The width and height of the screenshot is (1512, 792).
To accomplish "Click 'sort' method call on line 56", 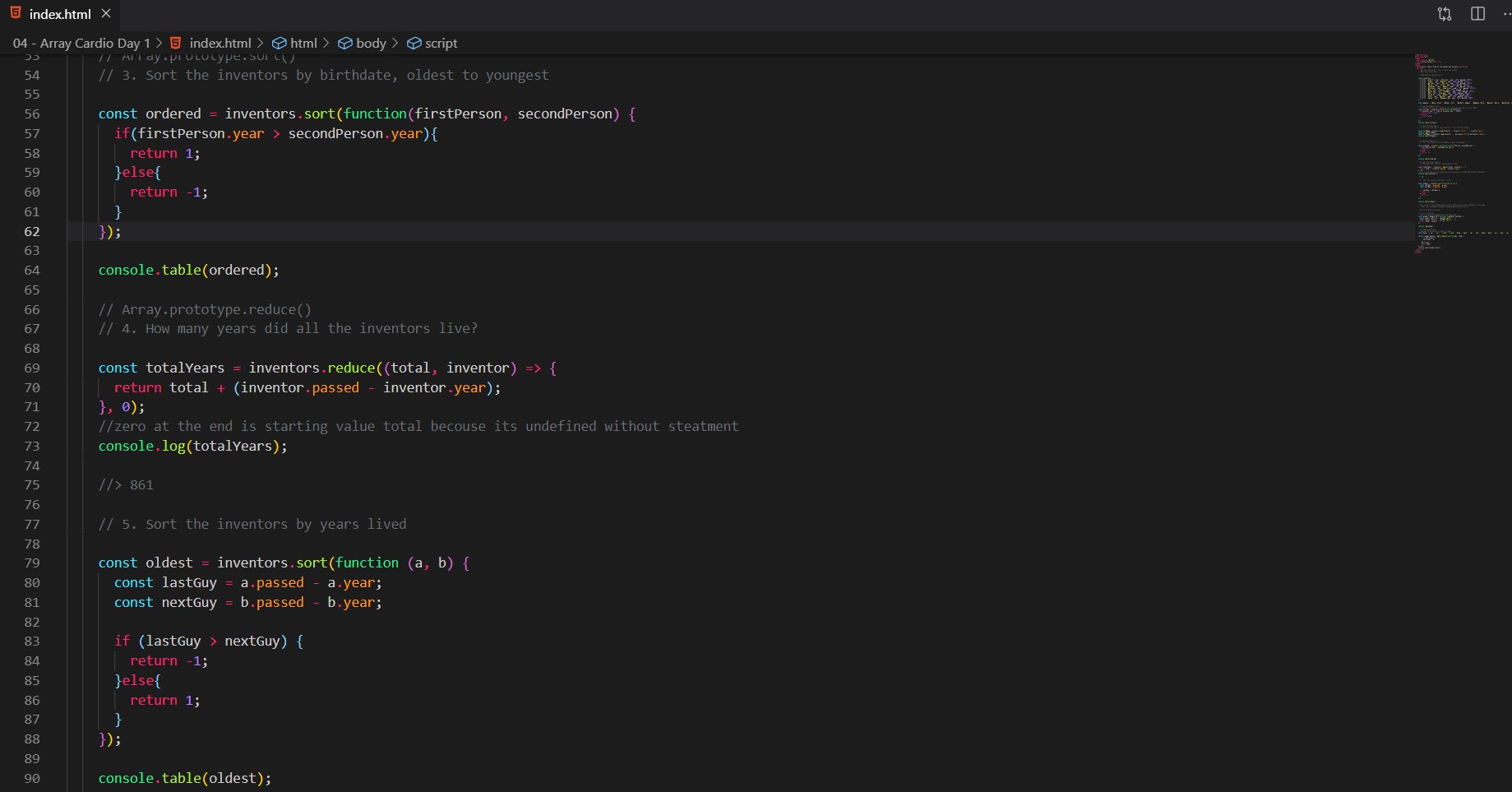I will pos(320,113).
